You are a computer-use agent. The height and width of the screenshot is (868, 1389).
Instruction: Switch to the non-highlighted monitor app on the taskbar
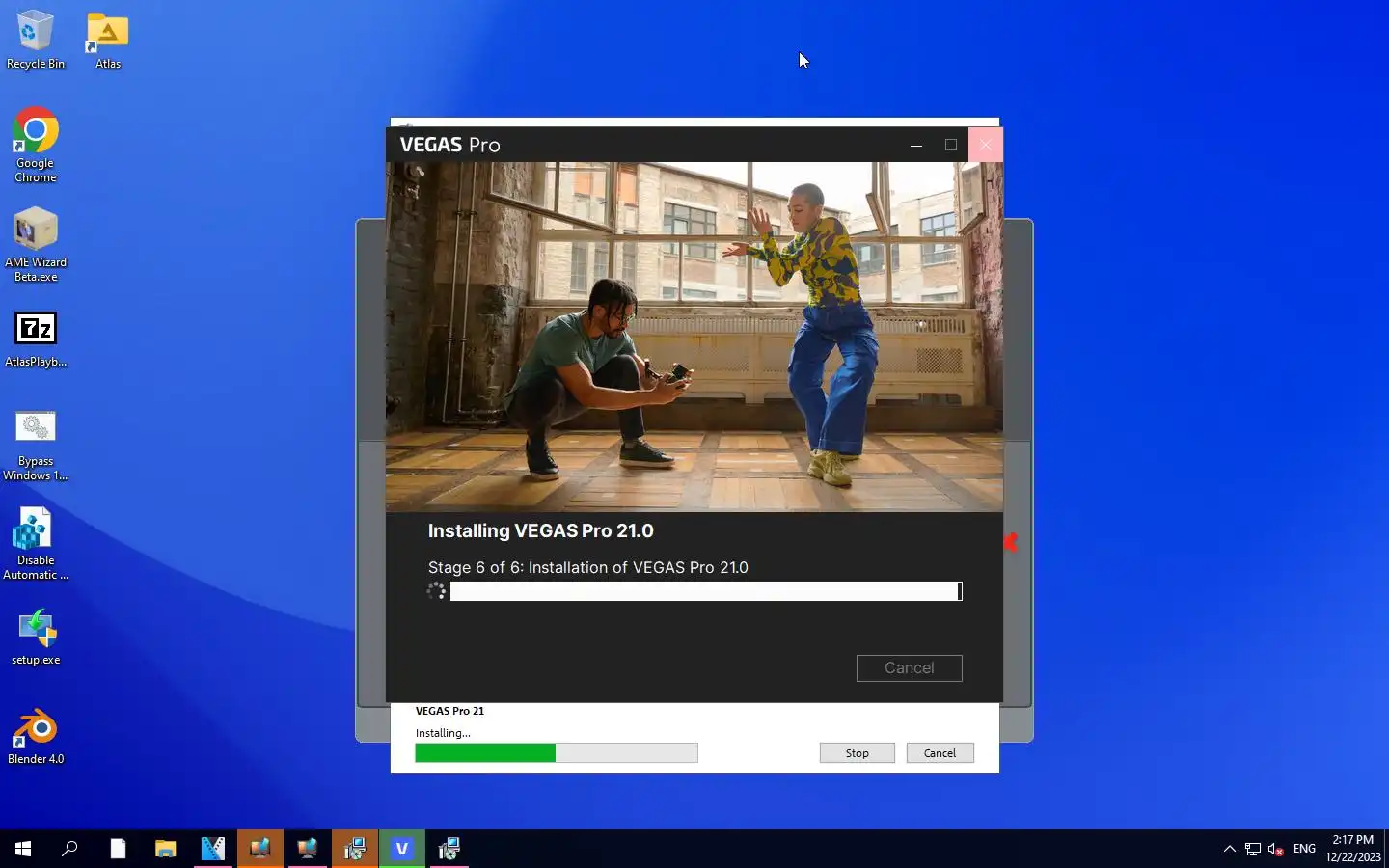307,849
